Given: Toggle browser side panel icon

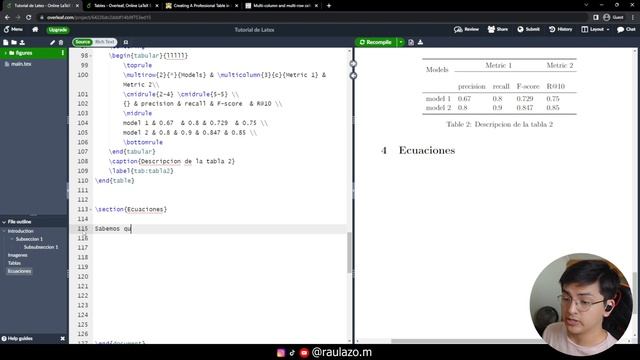Looking at the screenshot, I should click(x=596, y=18).
